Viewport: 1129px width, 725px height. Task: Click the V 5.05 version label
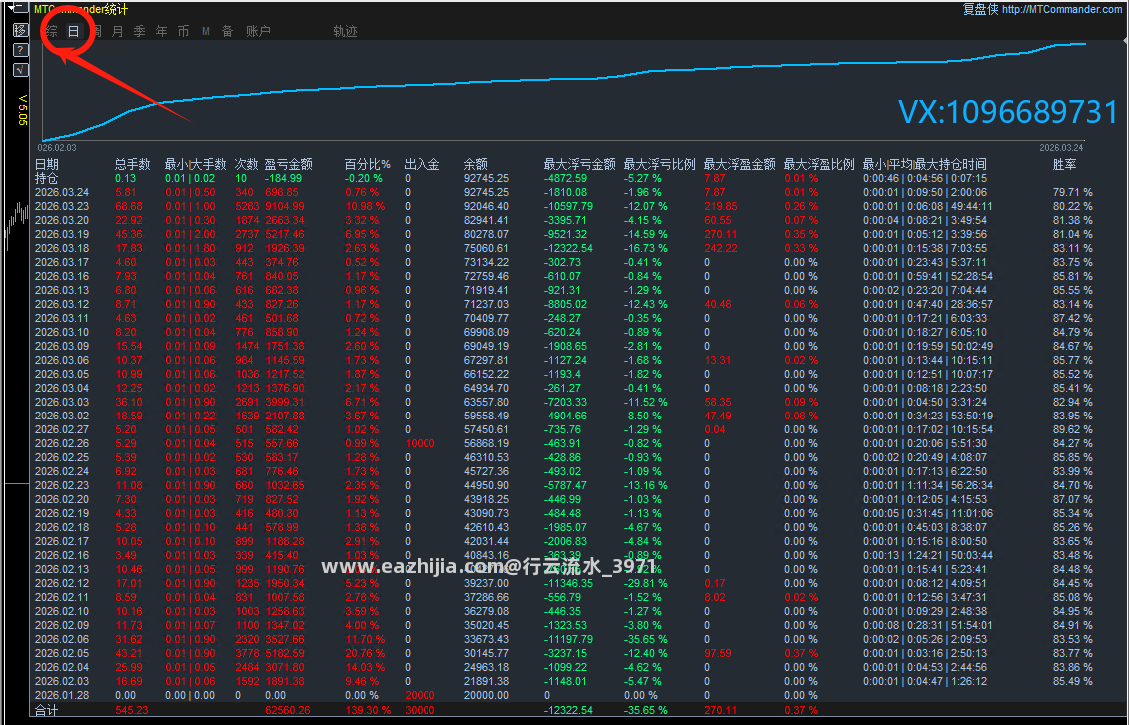[x=22, y=109]
